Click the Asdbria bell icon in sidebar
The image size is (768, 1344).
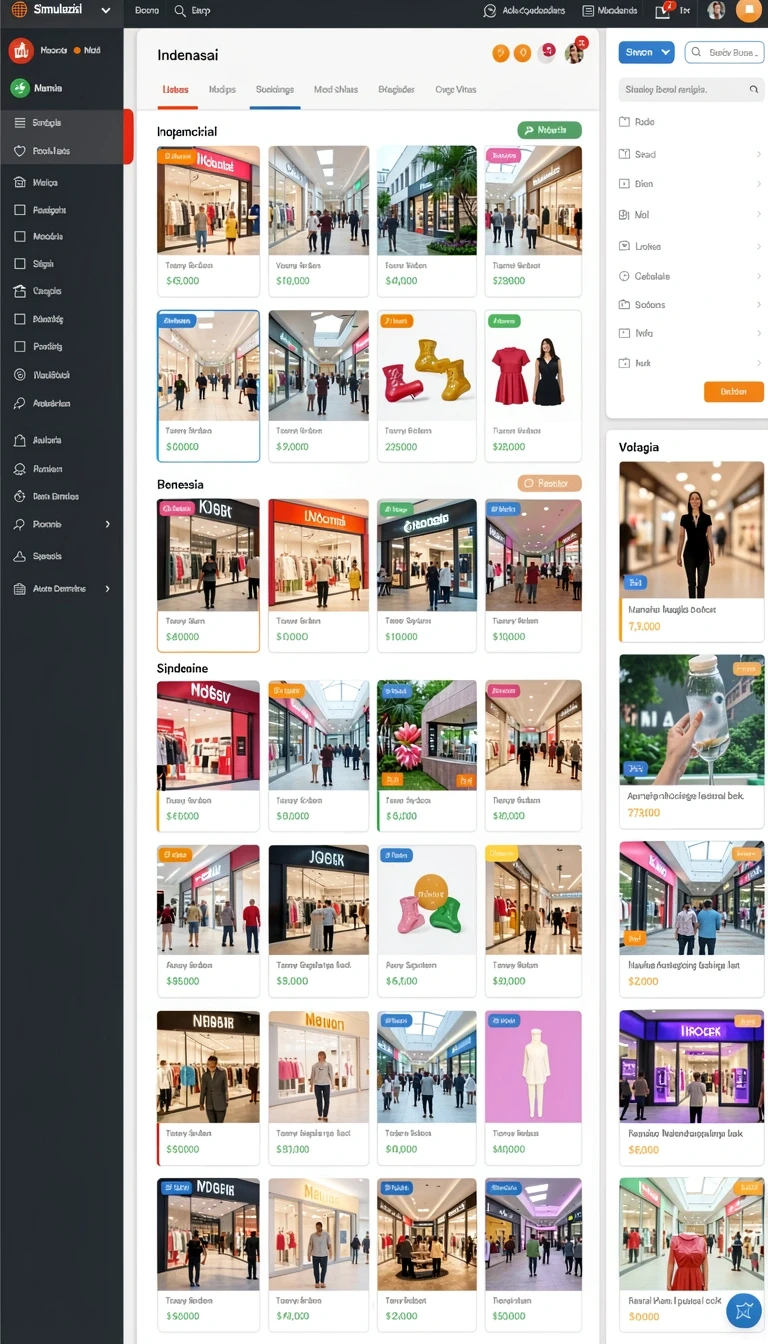(20, 440)
